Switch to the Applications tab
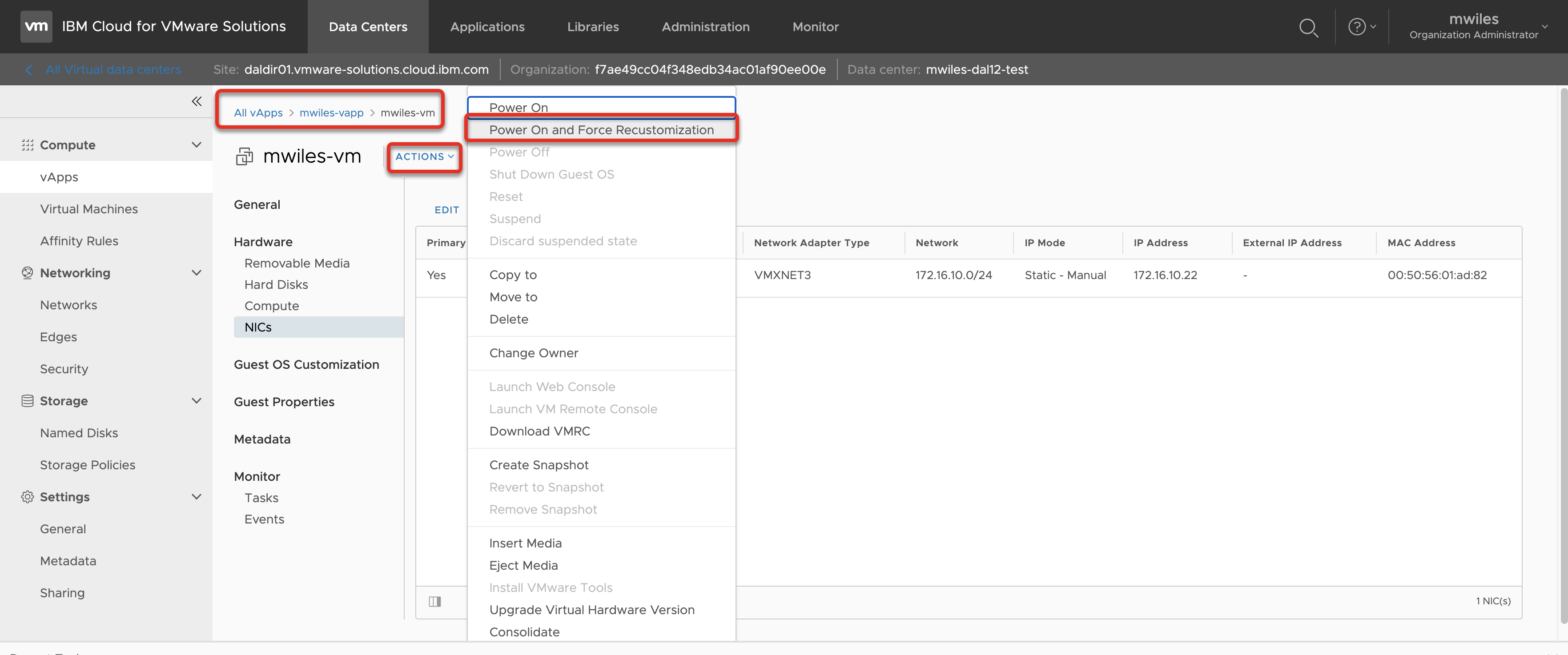This screenshot has width=1568, height=655. 487,27
